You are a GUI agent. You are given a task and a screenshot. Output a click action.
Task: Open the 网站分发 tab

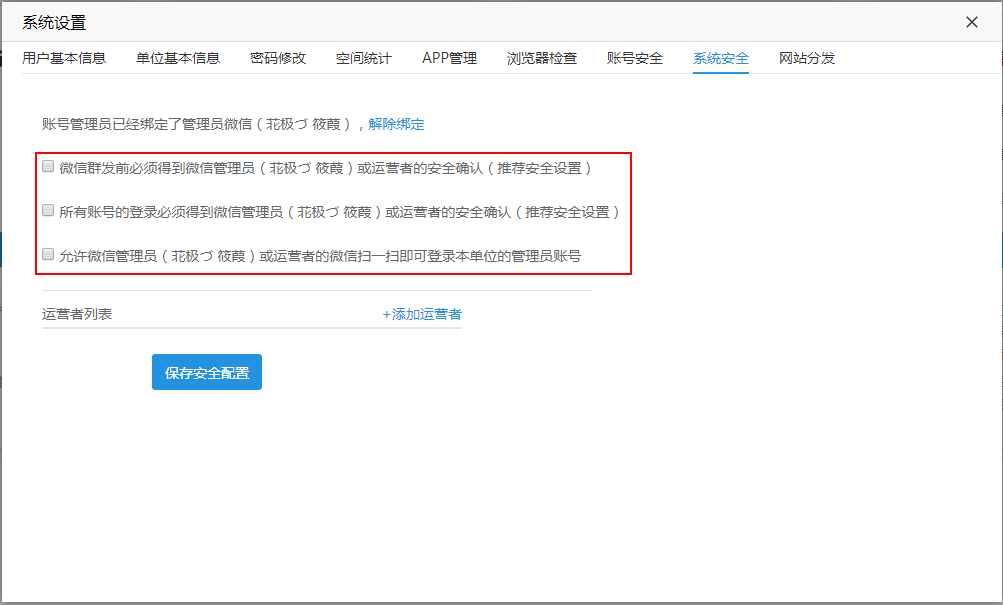click(807, 58)
